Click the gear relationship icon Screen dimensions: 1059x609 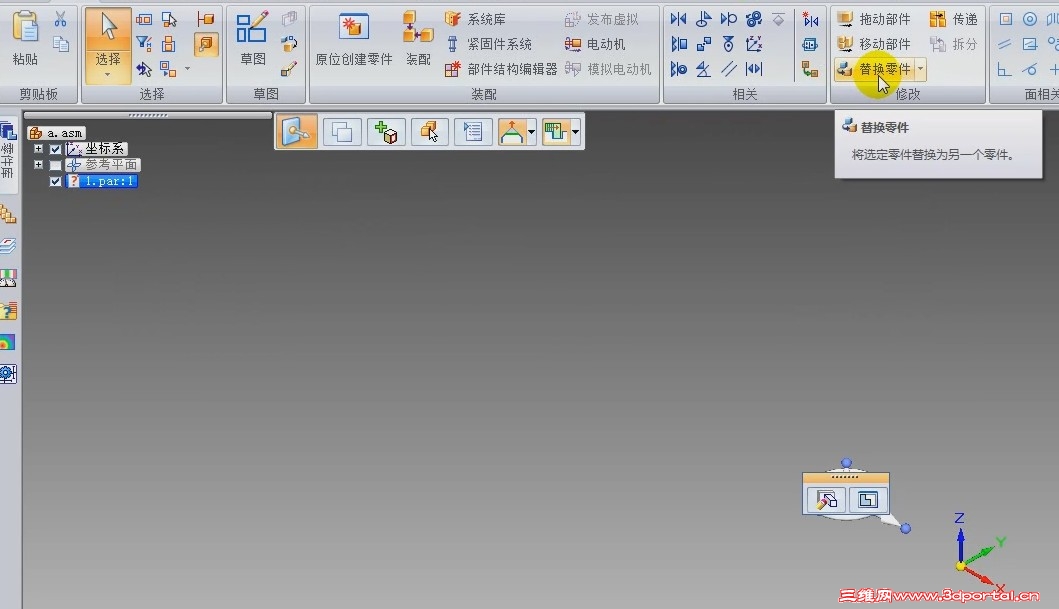754,20
